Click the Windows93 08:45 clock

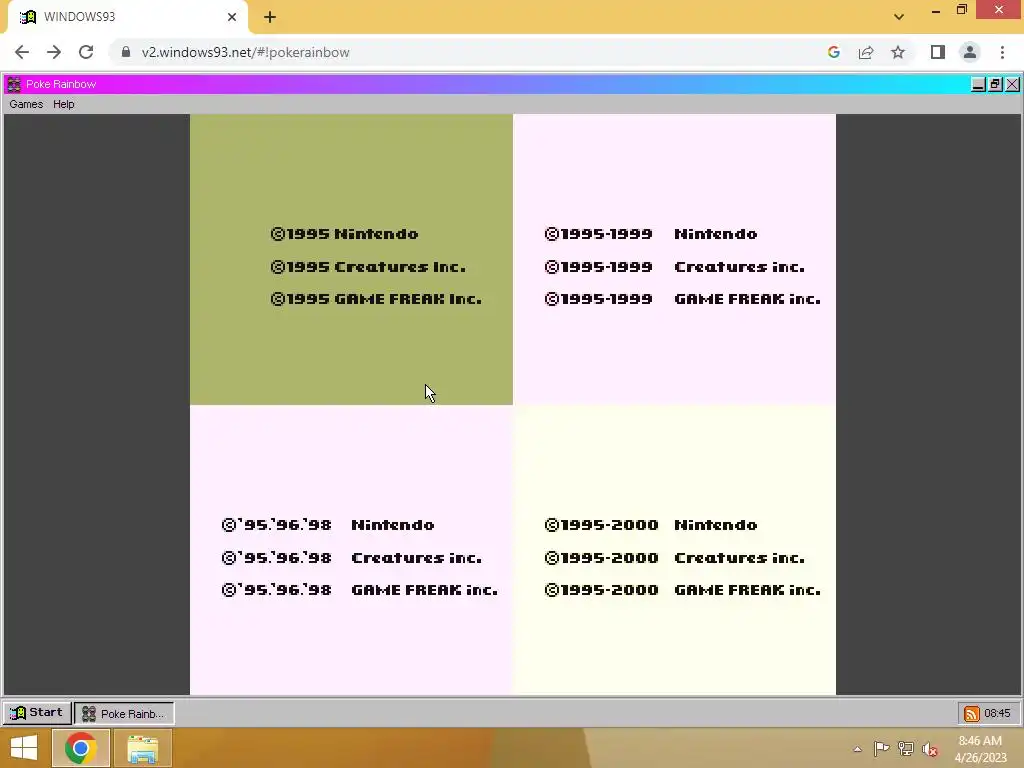point(997,713)
